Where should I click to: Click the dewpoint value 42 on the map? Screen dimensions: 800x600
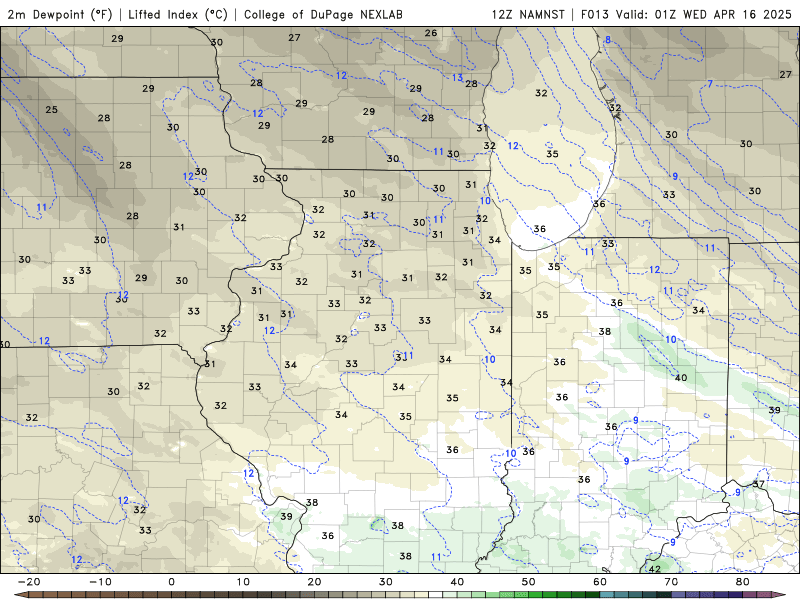click(x=655, y=569)
